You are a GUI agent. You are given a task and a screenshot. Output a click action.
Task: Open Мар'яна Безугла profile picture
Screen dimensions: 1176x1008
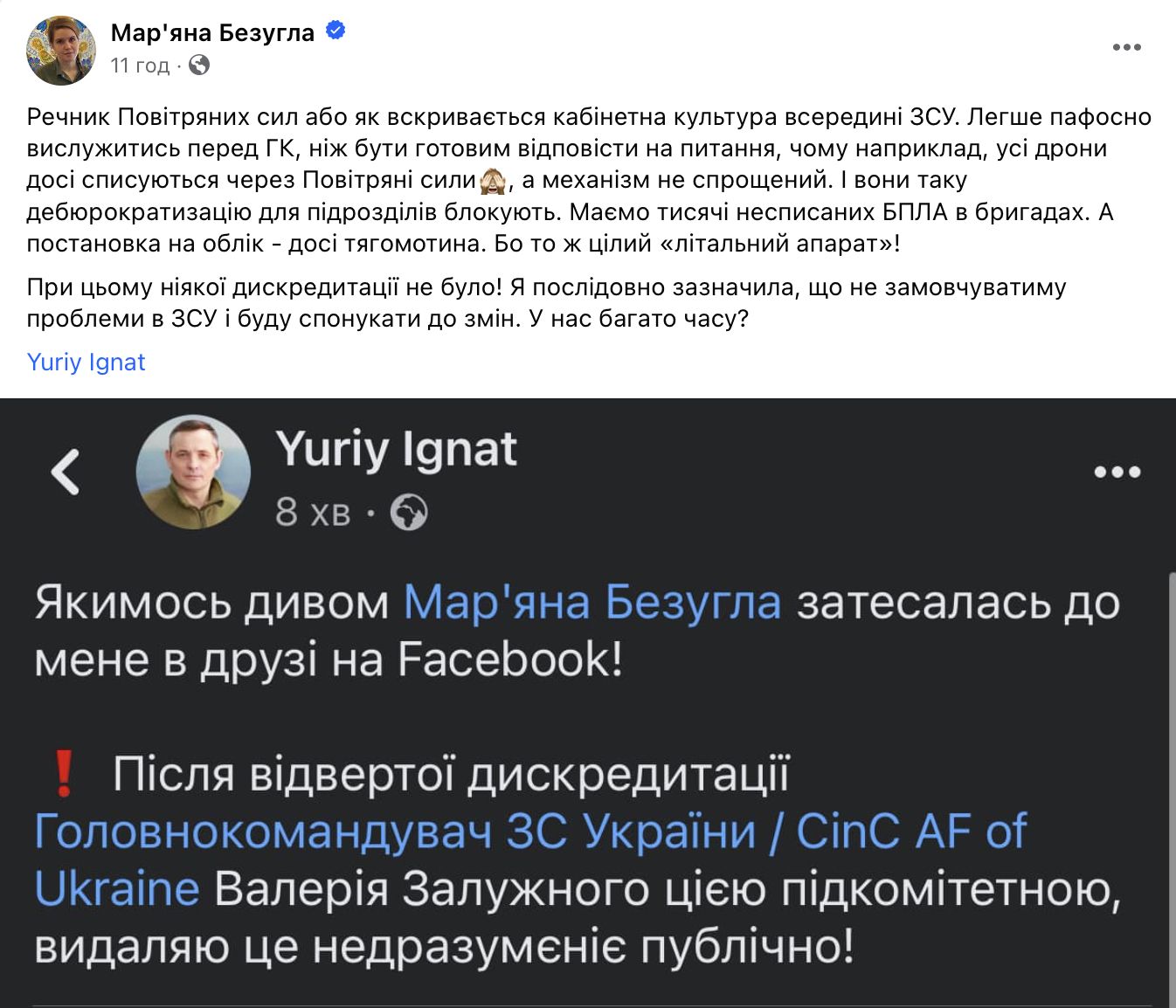point(60,49)
